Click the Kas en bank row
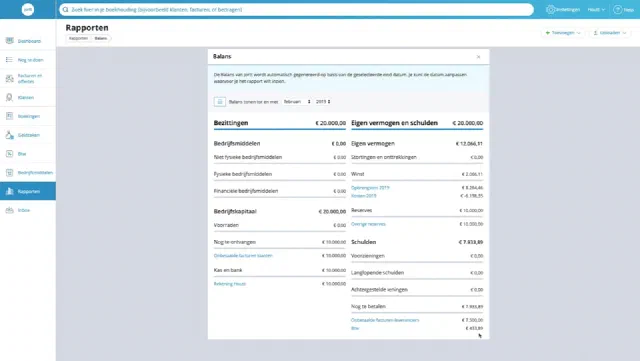Screen dimensions: 640x361 pos(280,270)
